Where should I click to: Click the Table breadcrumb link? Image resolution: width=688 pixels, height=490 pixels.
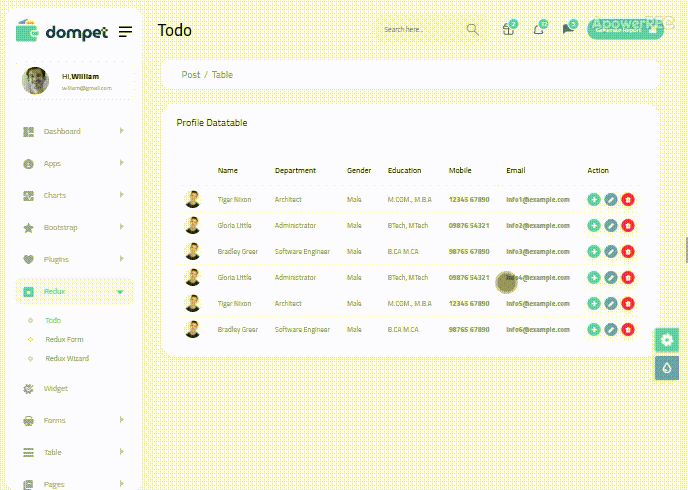(x=222, y=75)
